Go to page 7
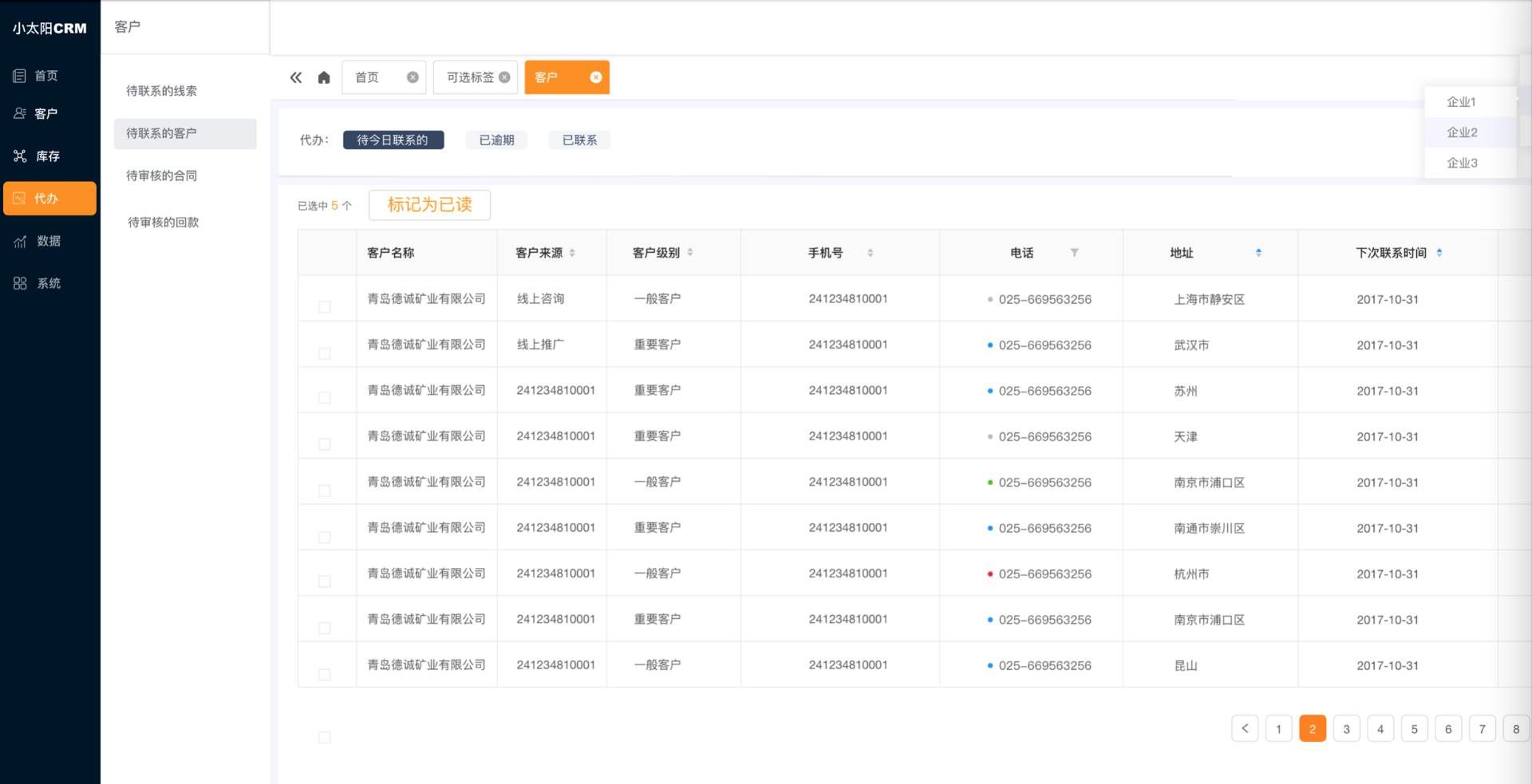 click(x=1483, y=728)
